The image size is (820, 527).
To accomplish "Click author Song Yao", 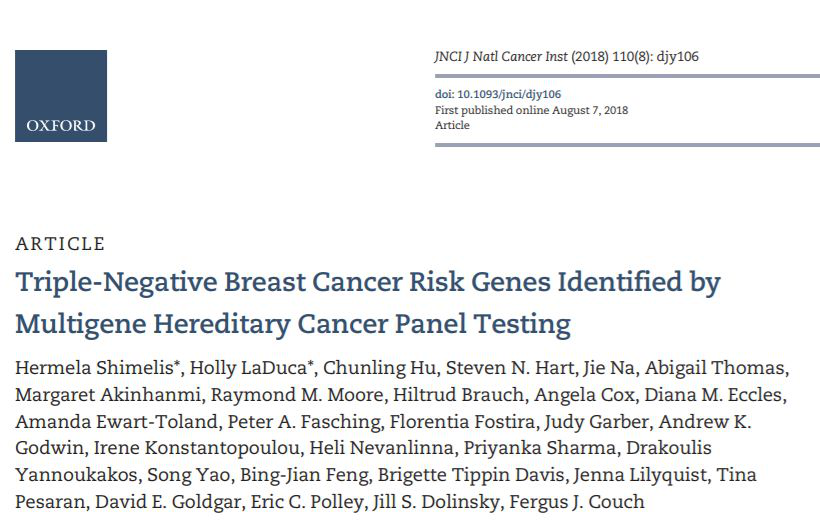I will pos(188,475).
